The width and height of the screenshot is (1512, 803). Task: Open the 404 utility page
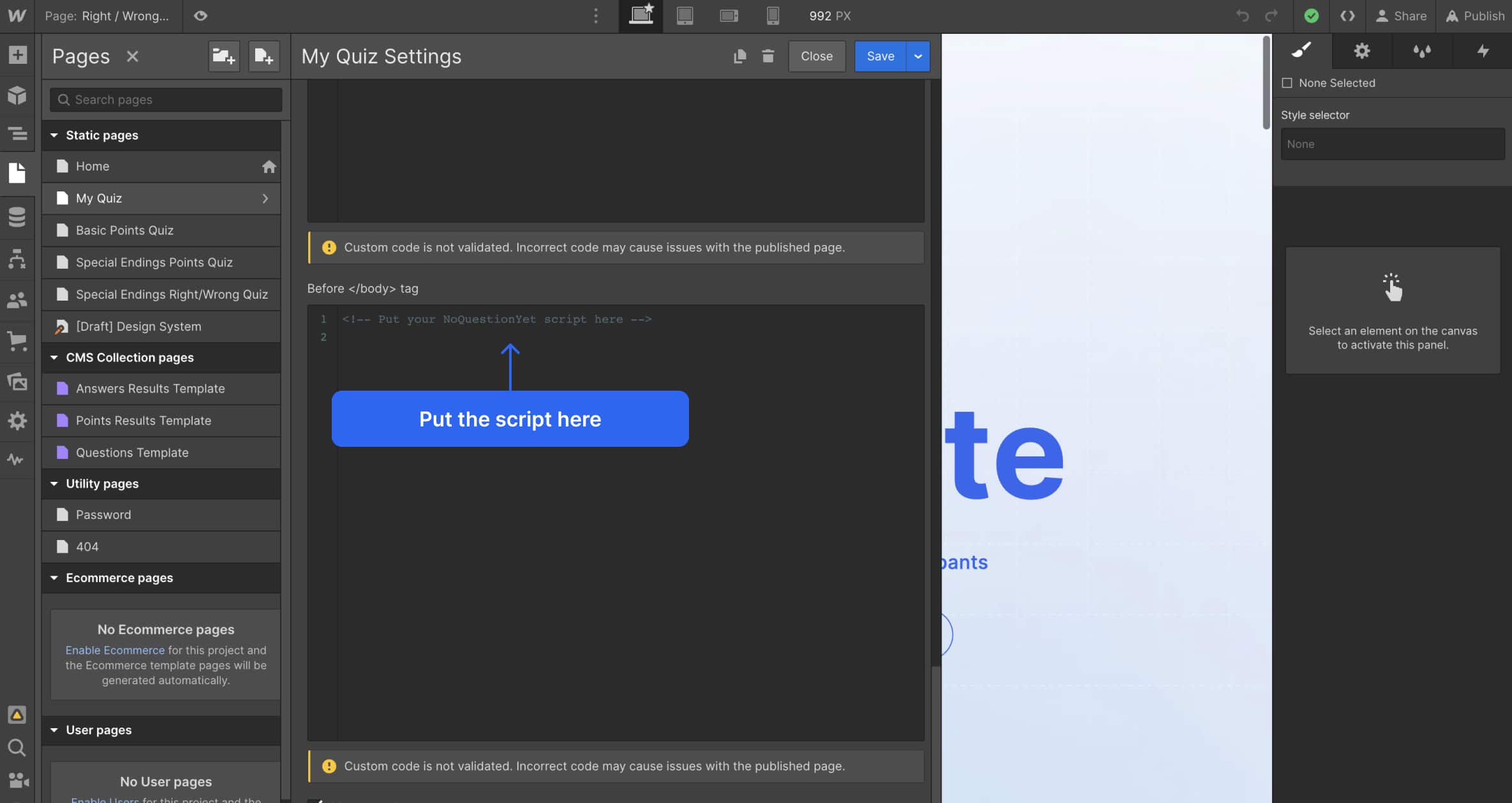[161, 547]
